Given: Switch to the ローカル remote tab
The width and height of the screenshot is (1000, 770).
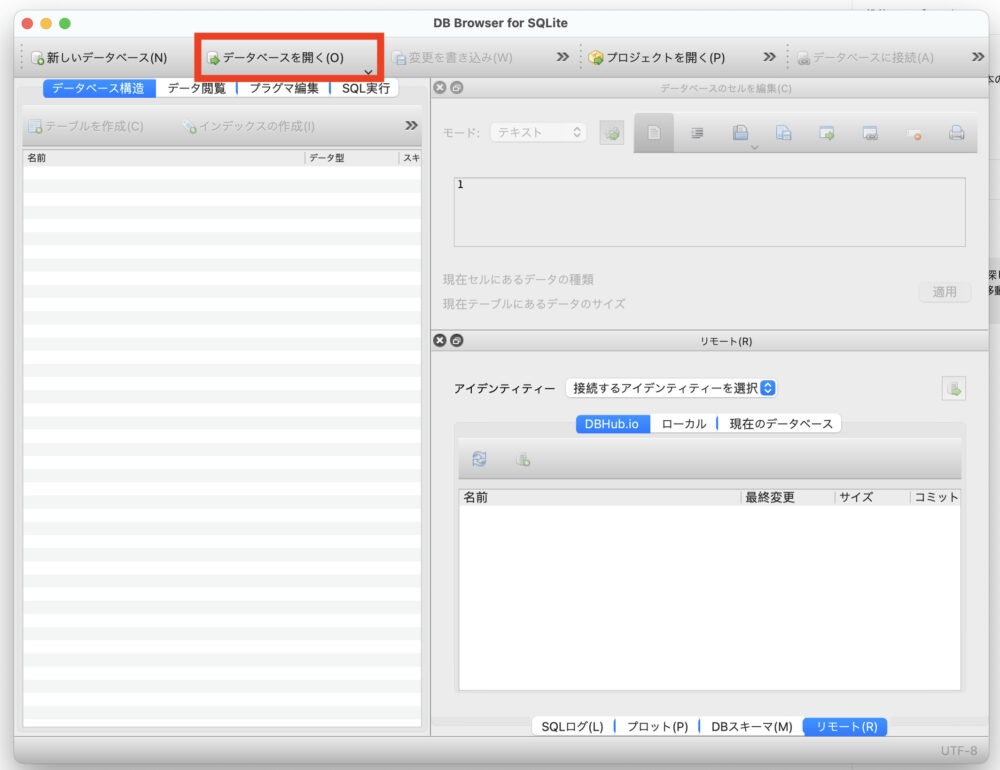Looking at the screenshot, I should coord(683,423).
